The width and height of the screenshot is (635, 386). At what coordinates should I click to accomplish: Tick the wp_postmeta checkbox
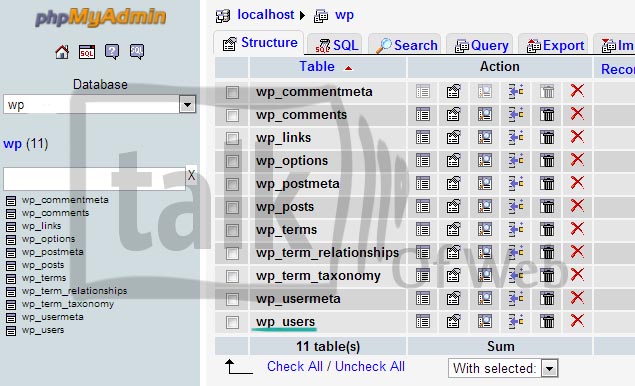tap(232, 185)
